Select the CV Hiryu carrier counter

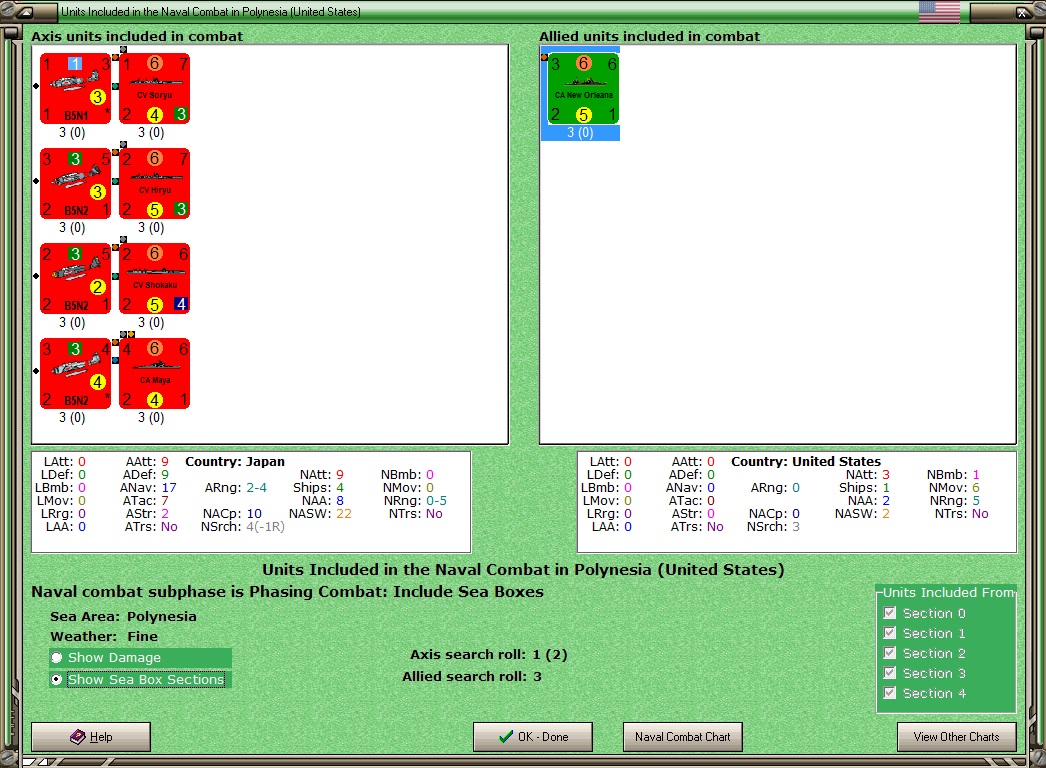tap(155, 183)
